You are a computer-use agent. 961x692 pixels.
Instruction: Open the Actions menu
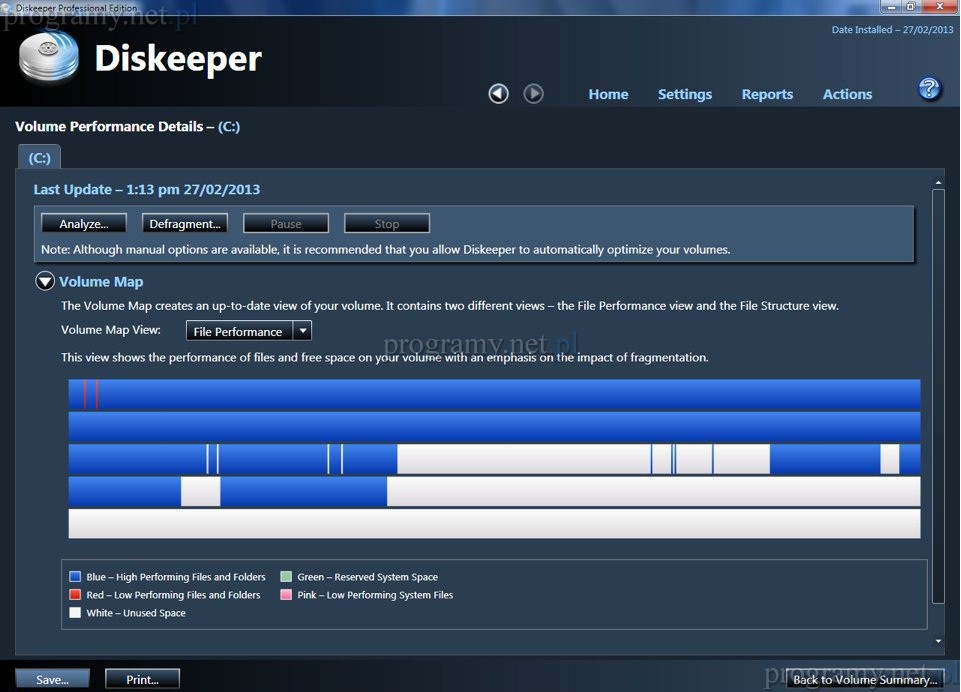point(847,94)
